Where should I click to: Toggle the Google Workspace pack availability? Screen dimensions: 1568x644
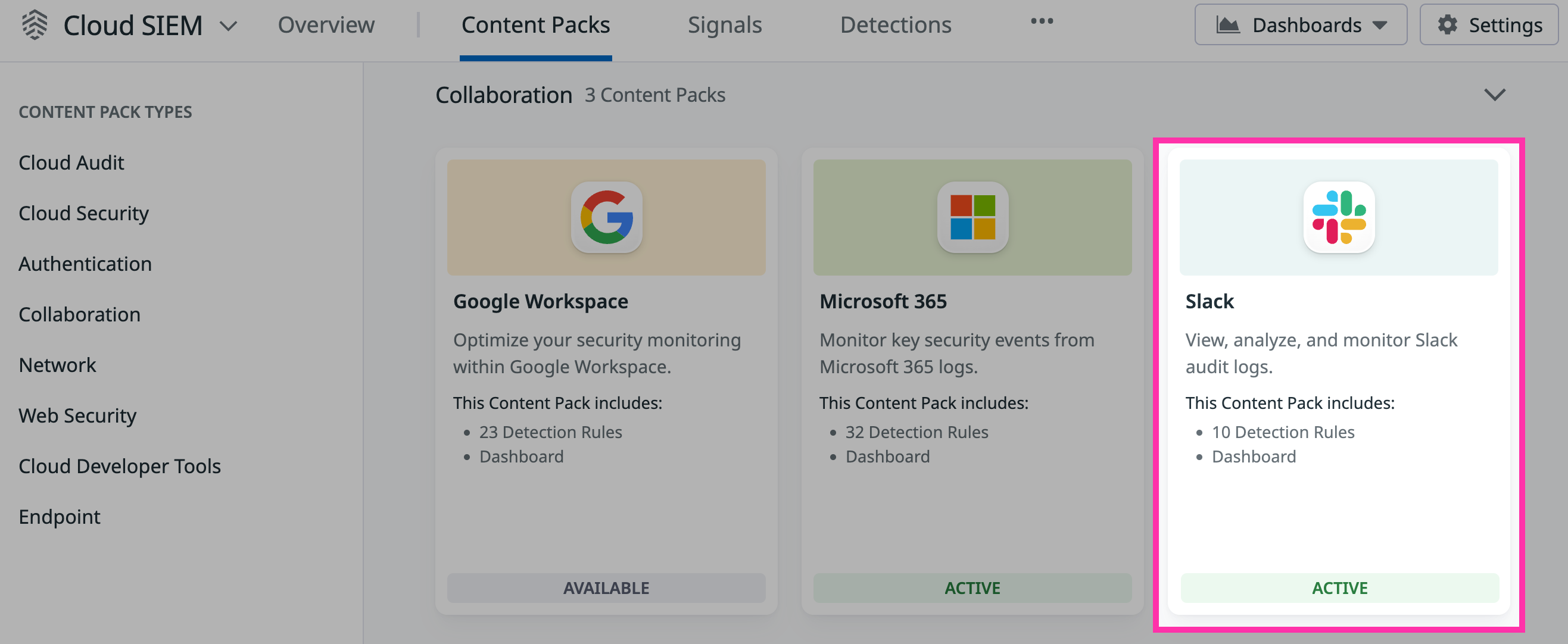[606, 587]
